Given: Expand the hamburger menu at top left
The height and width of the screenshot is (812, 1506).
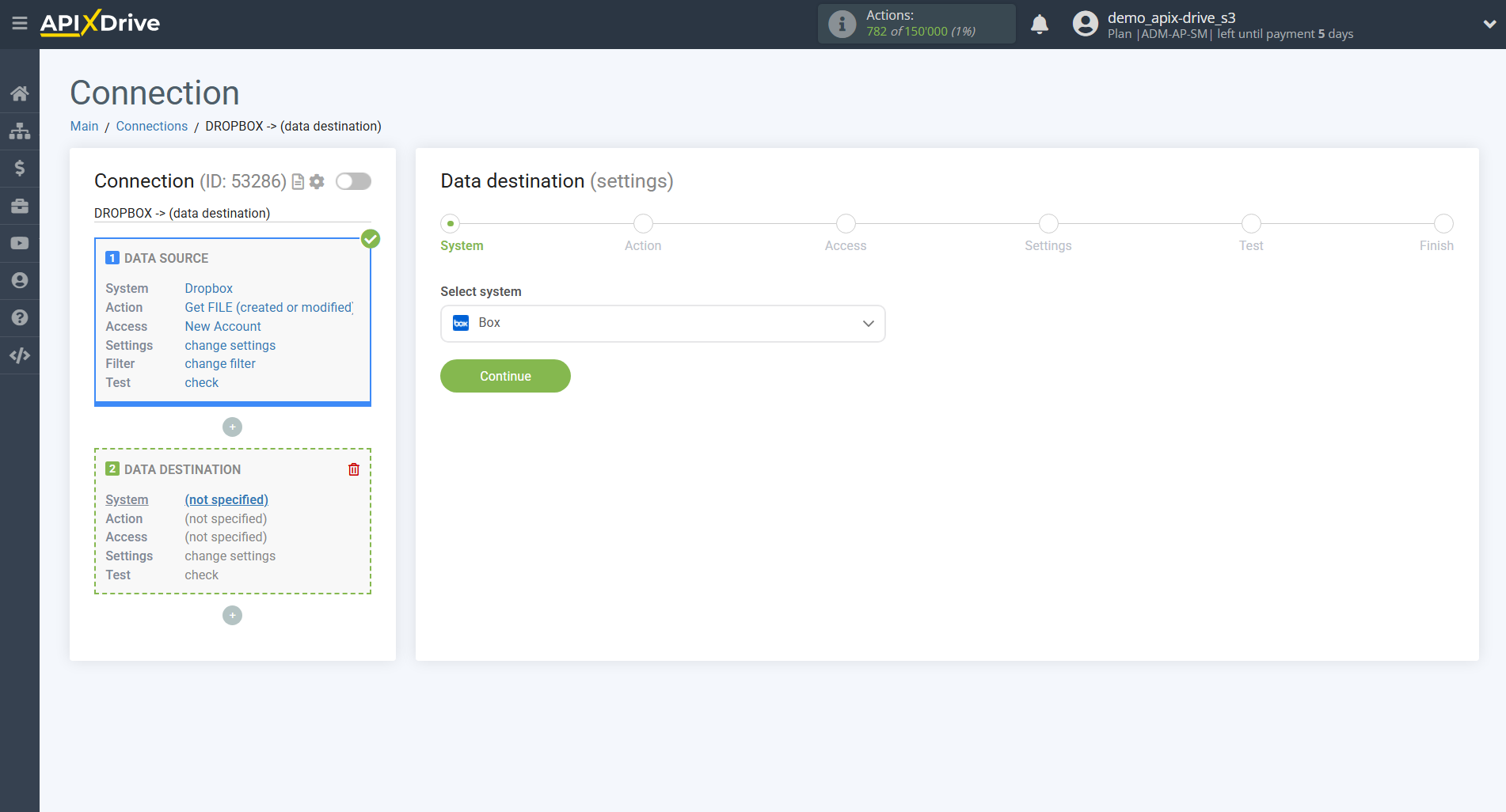Looking at the screenshot, I should coord(20,23).
